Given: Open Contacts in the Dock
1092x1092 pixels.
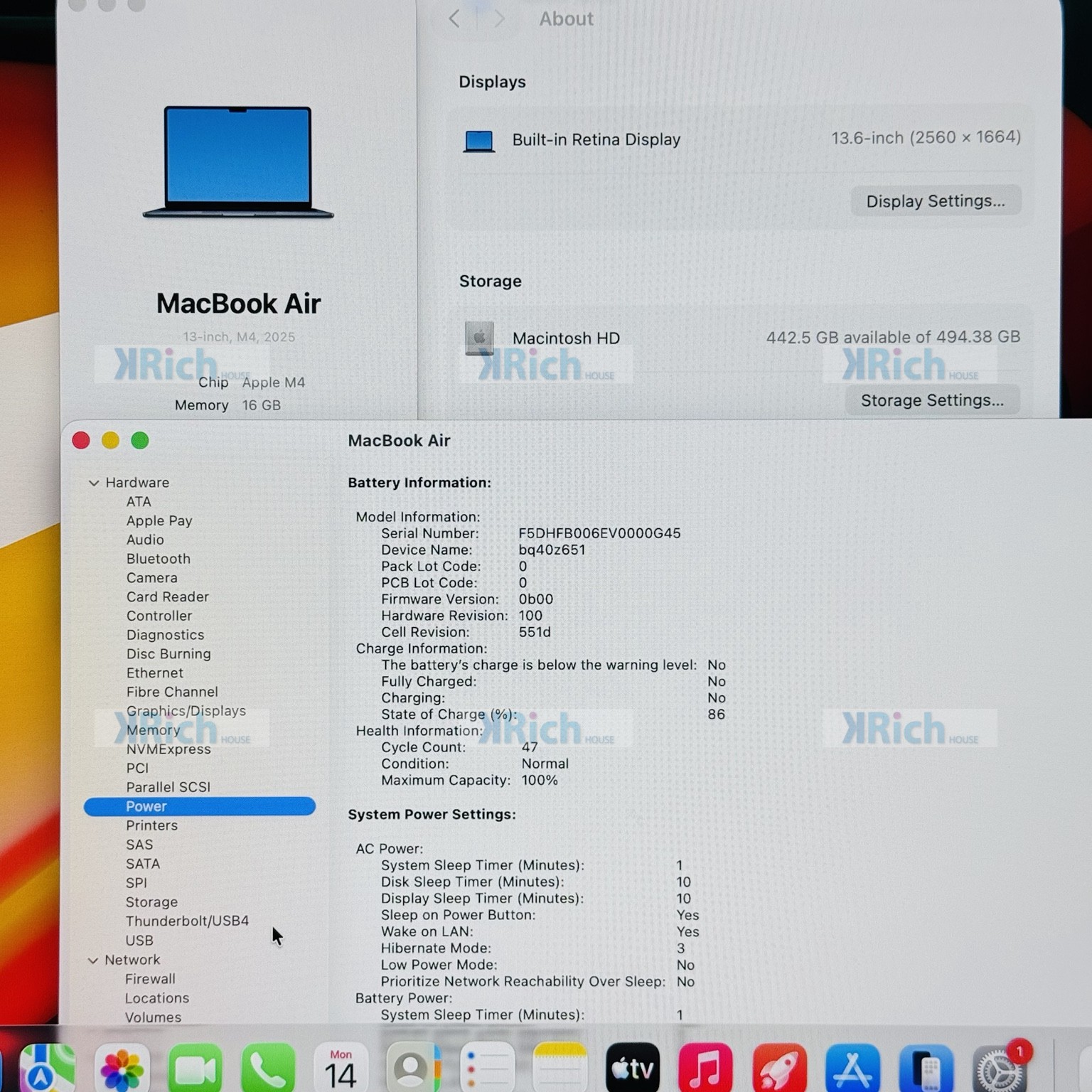Looking at the screenshot, I should (x=414, y=1067).
